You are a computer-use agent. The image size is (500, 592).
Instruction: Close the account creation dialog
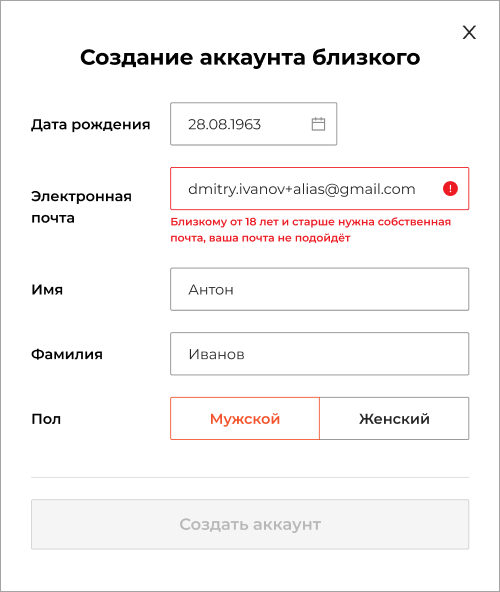469,32
